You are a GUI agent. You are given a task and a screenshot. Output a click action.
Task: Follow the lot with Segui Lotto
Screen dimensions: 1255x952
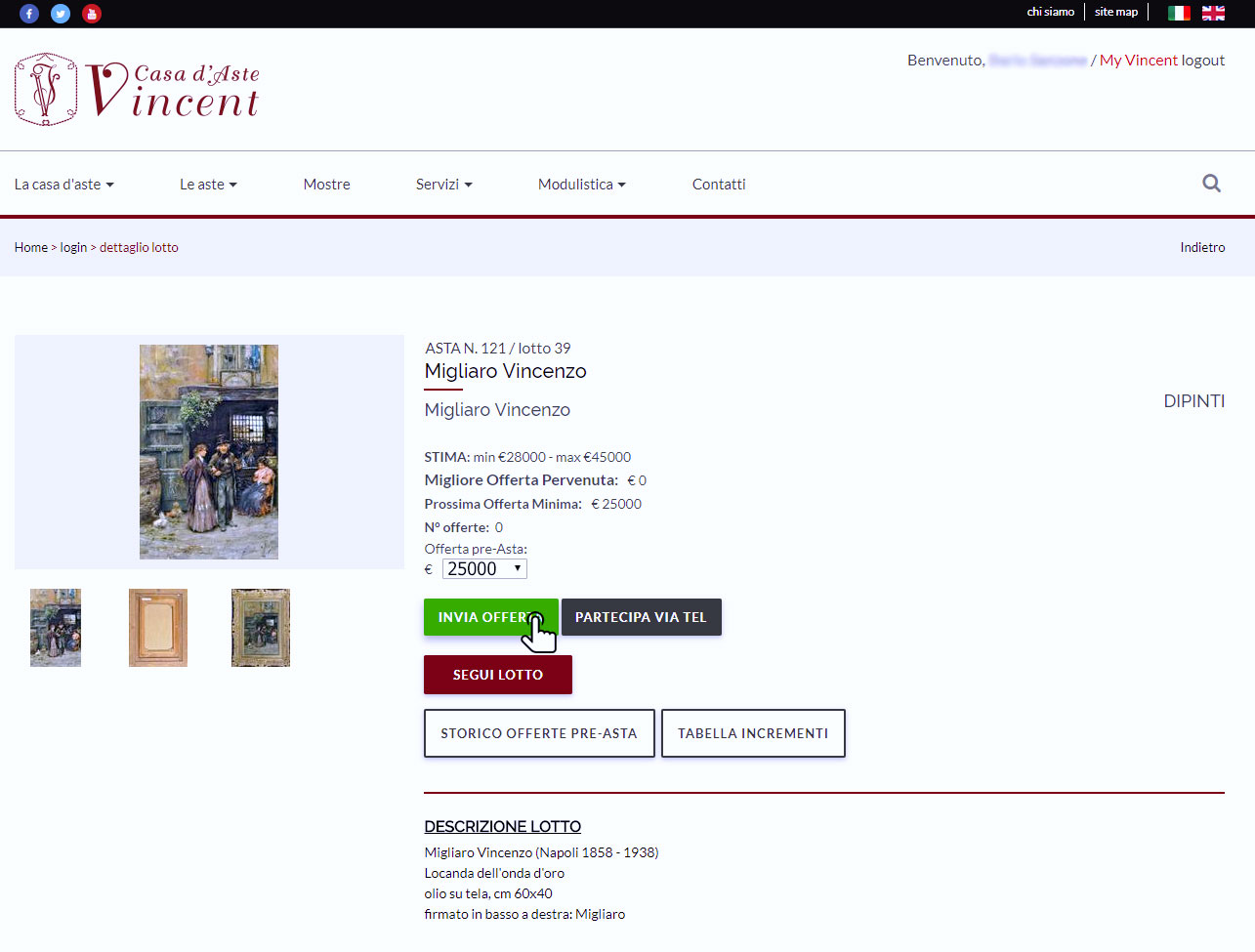pos(498,675)
